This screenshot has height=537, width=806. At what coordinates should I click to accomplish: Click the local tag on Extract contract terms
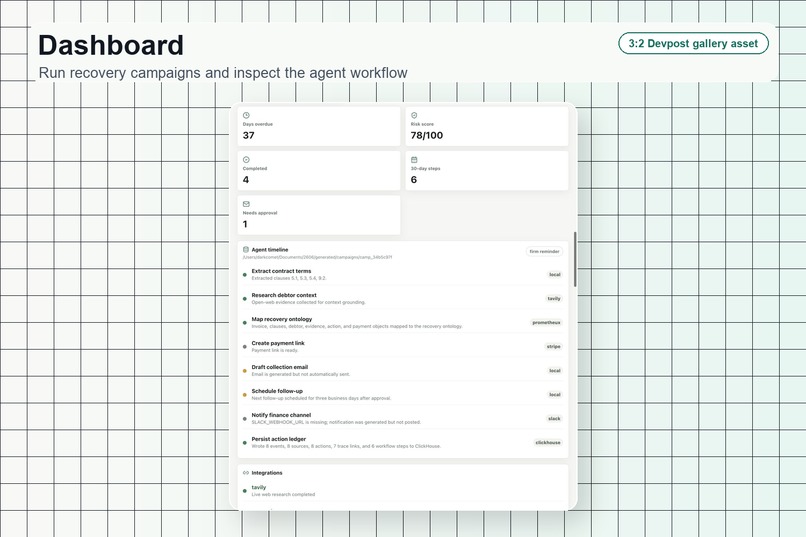click(x=555, y=274)
